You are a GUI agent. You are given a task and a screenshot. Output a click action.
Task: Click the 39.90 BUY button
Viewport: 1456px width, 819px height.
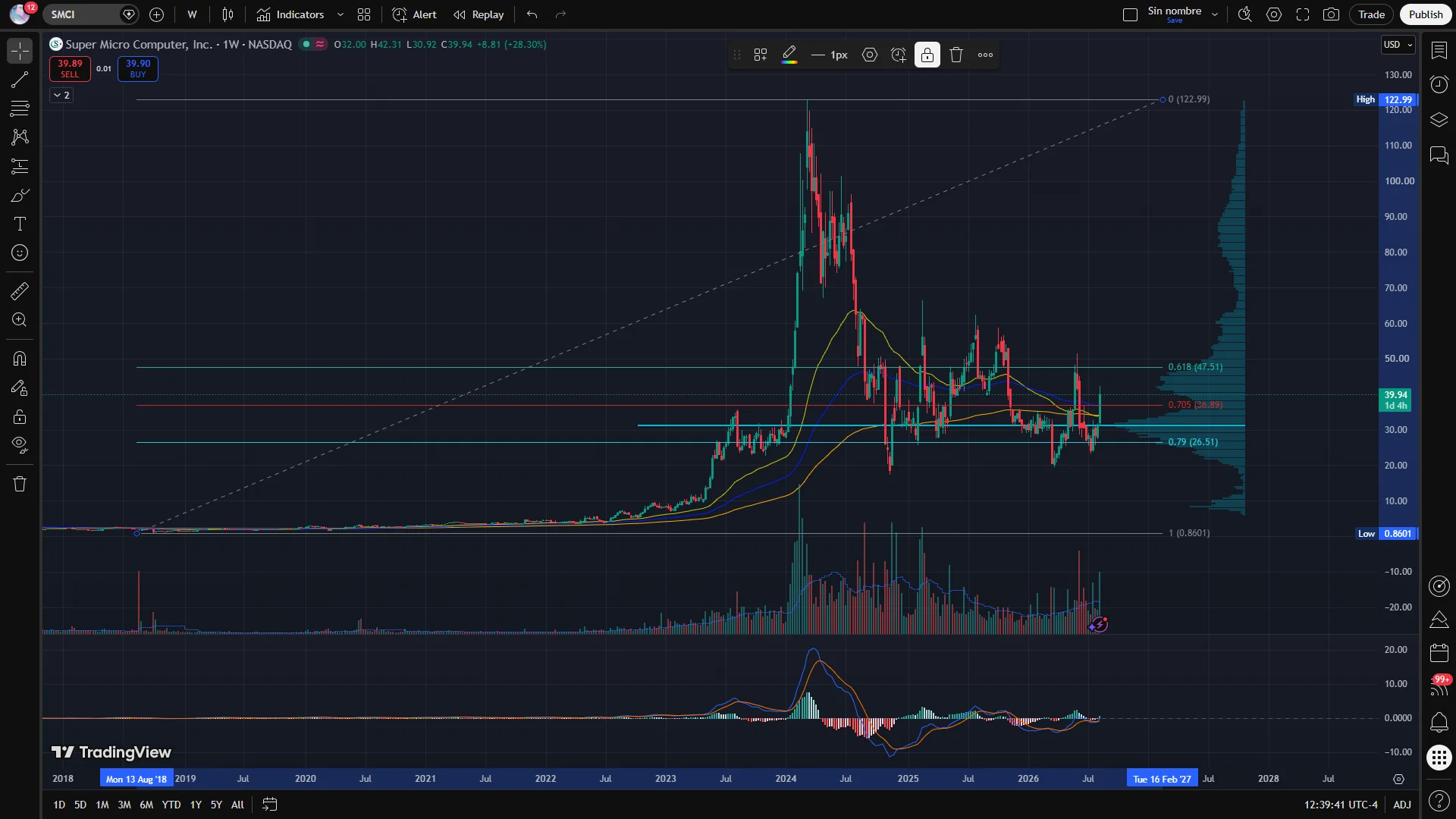(x=138, y=68)
